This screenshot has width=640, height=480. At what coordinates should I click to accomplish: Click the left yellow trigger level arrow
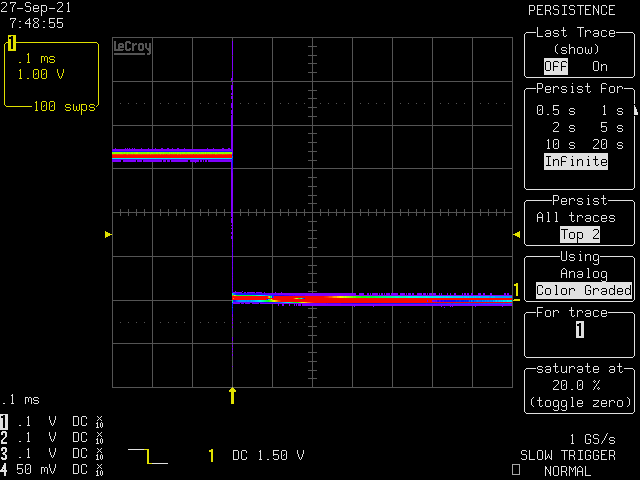(108, 234)
